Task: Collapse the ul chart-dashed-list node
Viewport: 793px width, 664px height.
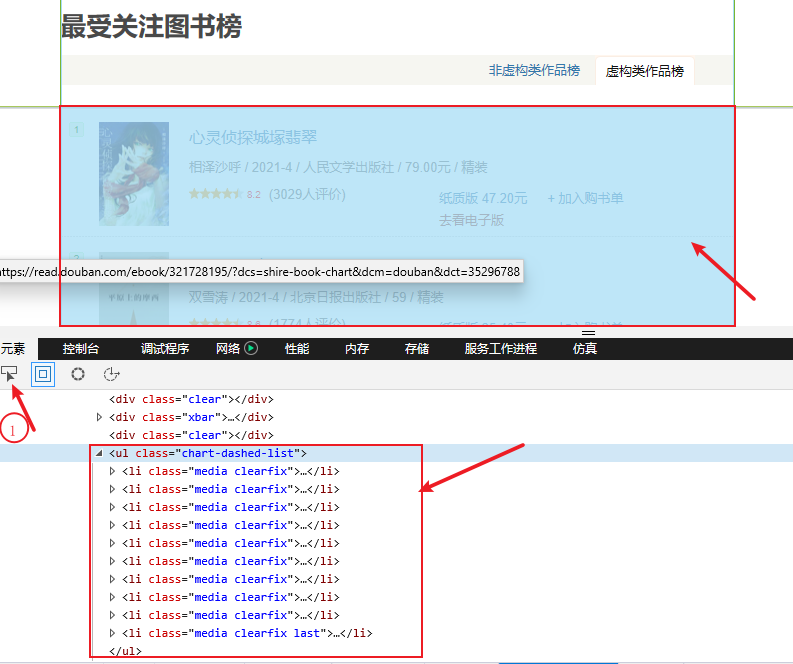Action: click(x=99, y=453)
